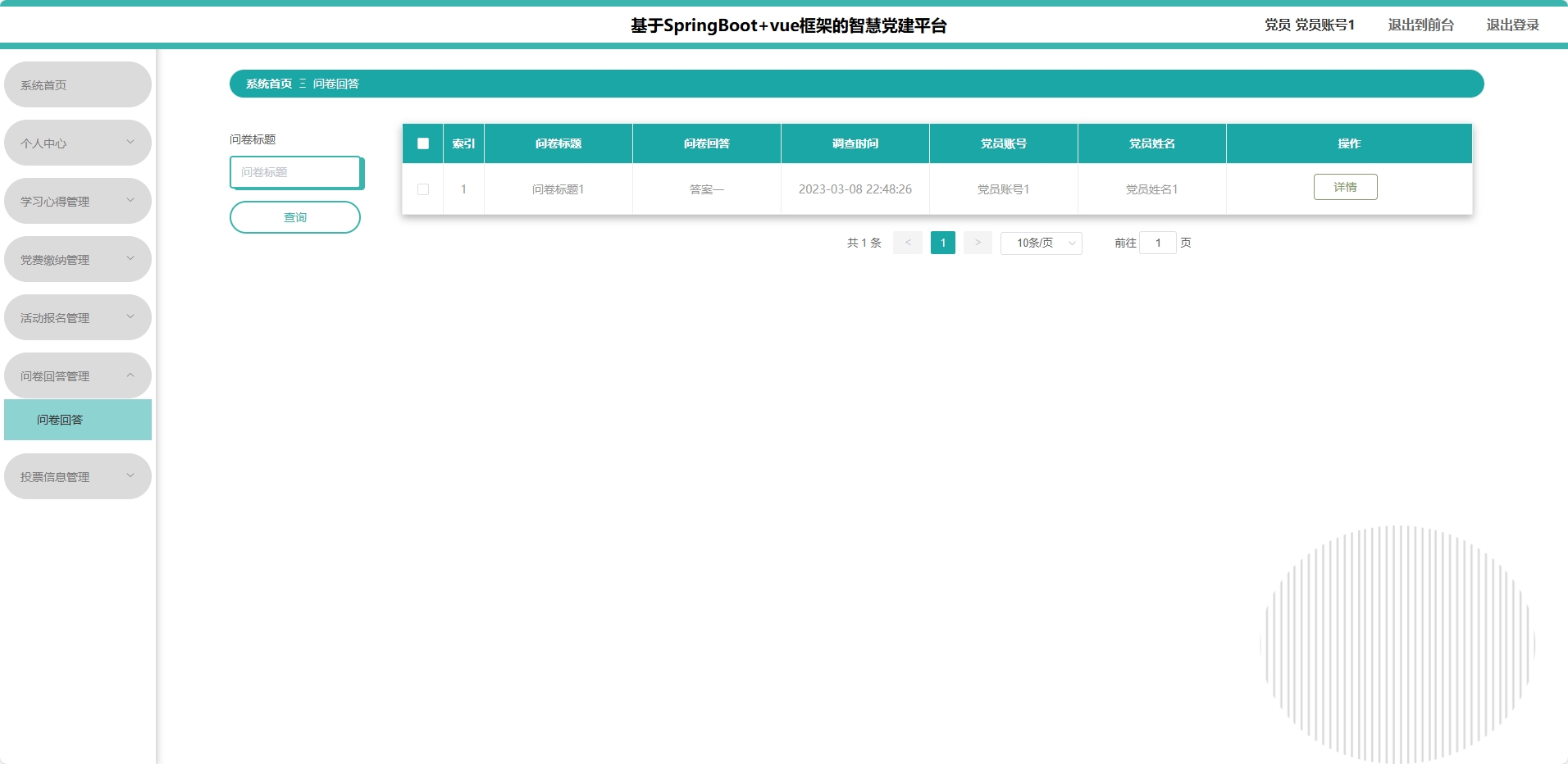Click the 共 1 条 total count text

864,243
